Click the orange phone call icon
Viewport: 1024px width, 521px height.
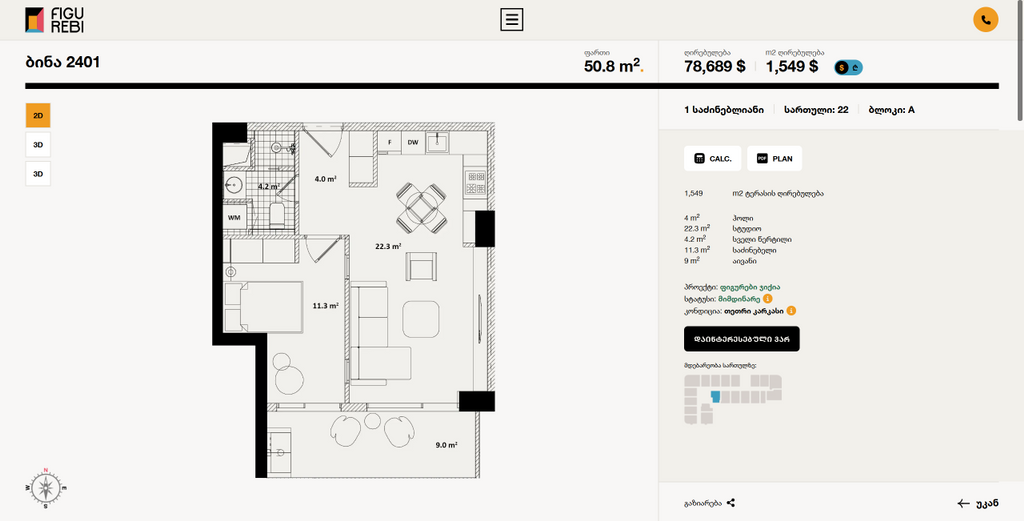985,20
